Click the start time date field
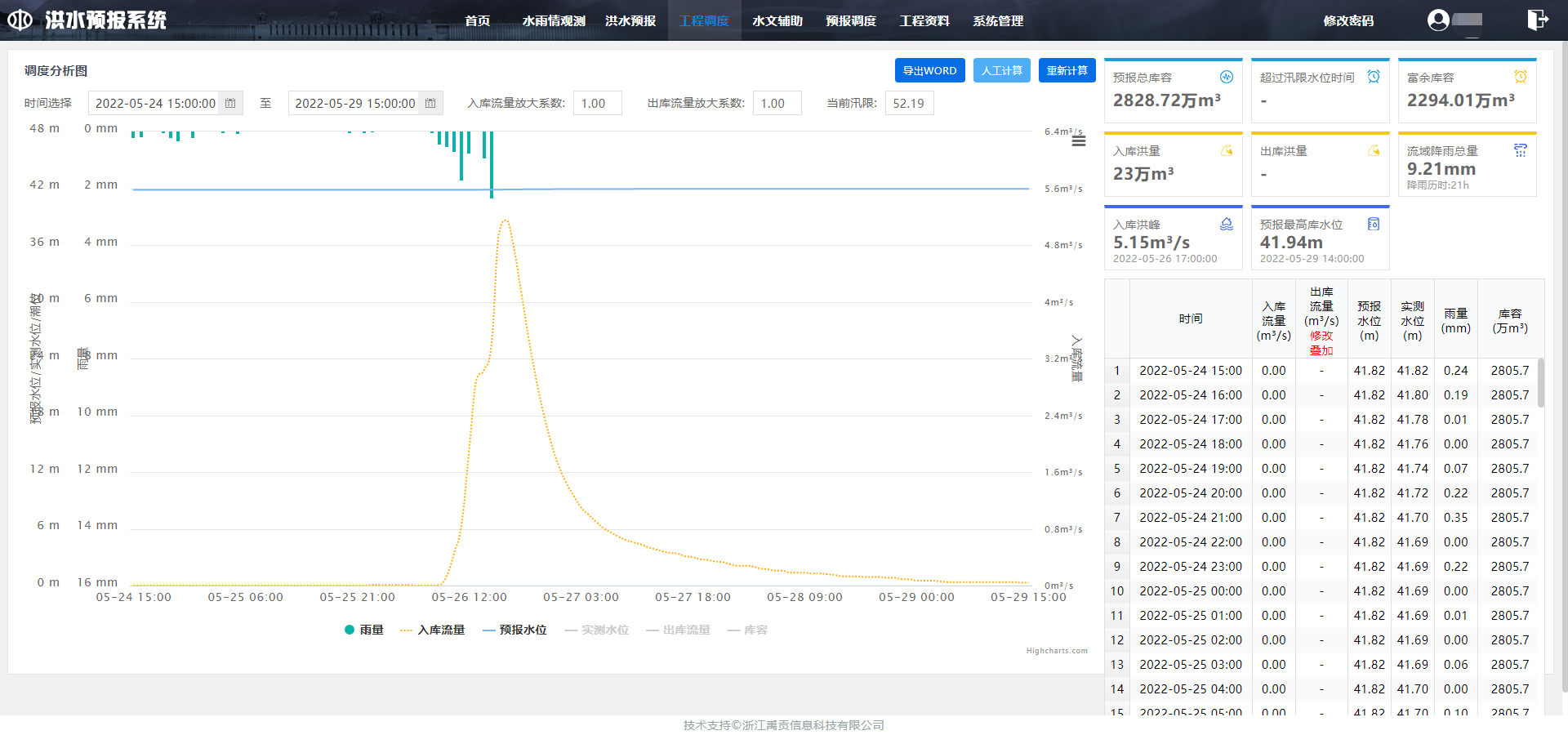The height and width of the screenshot is (735, 1568). (165, 103)
